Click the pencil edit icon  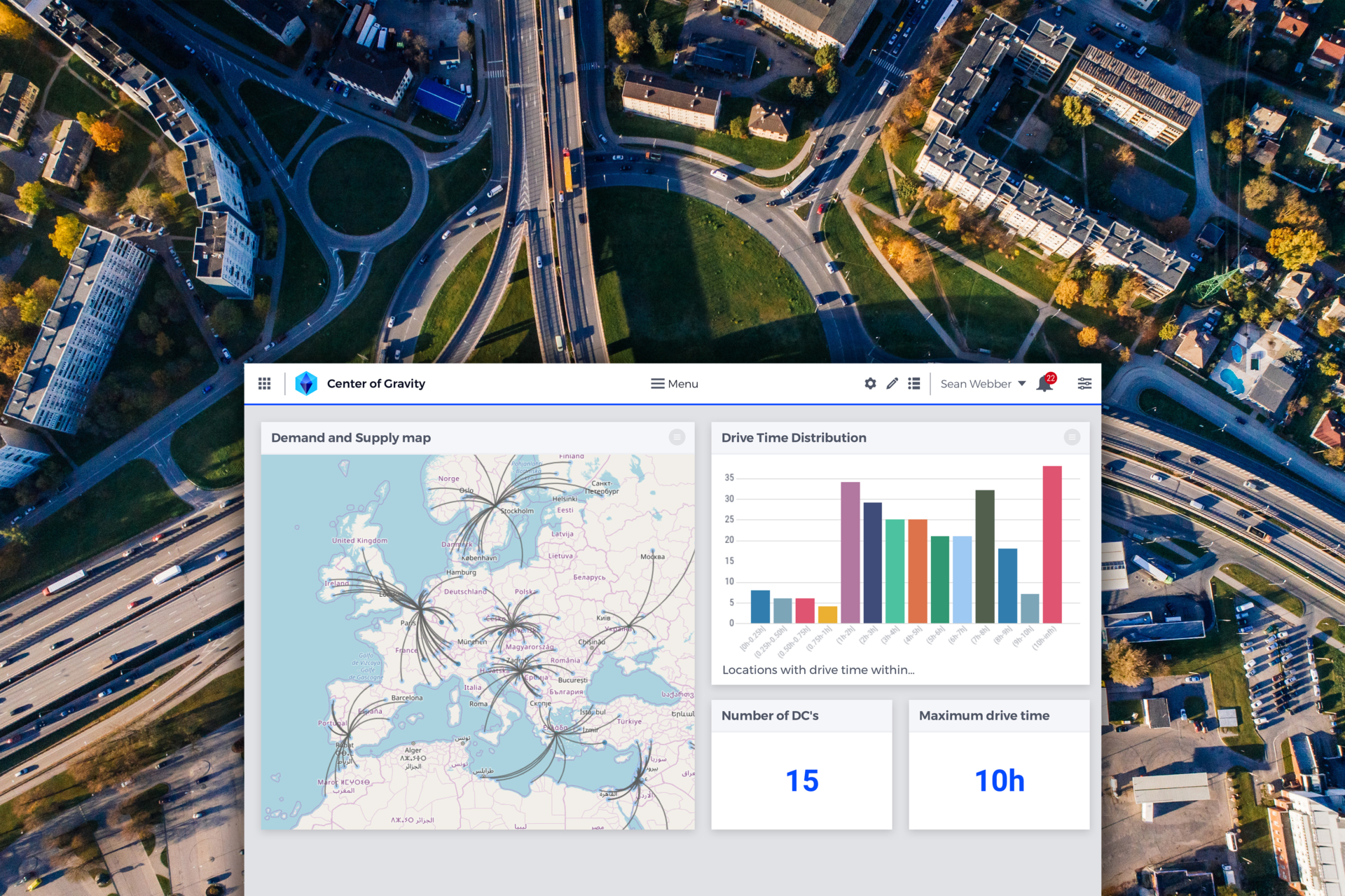point(892,383)
